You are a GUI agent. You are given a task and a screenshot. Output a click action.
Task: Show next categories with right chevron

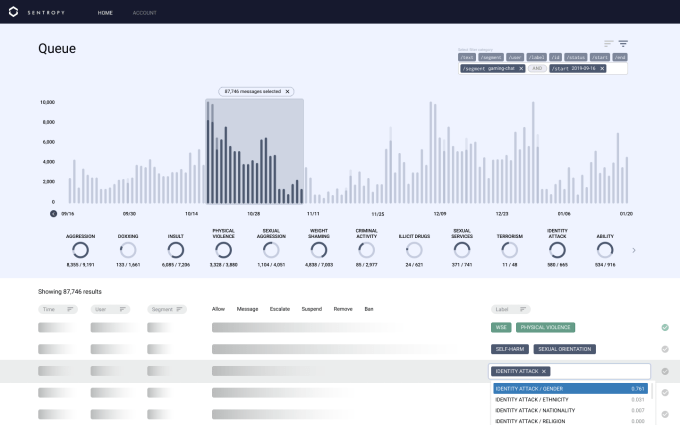pos(634,250)
